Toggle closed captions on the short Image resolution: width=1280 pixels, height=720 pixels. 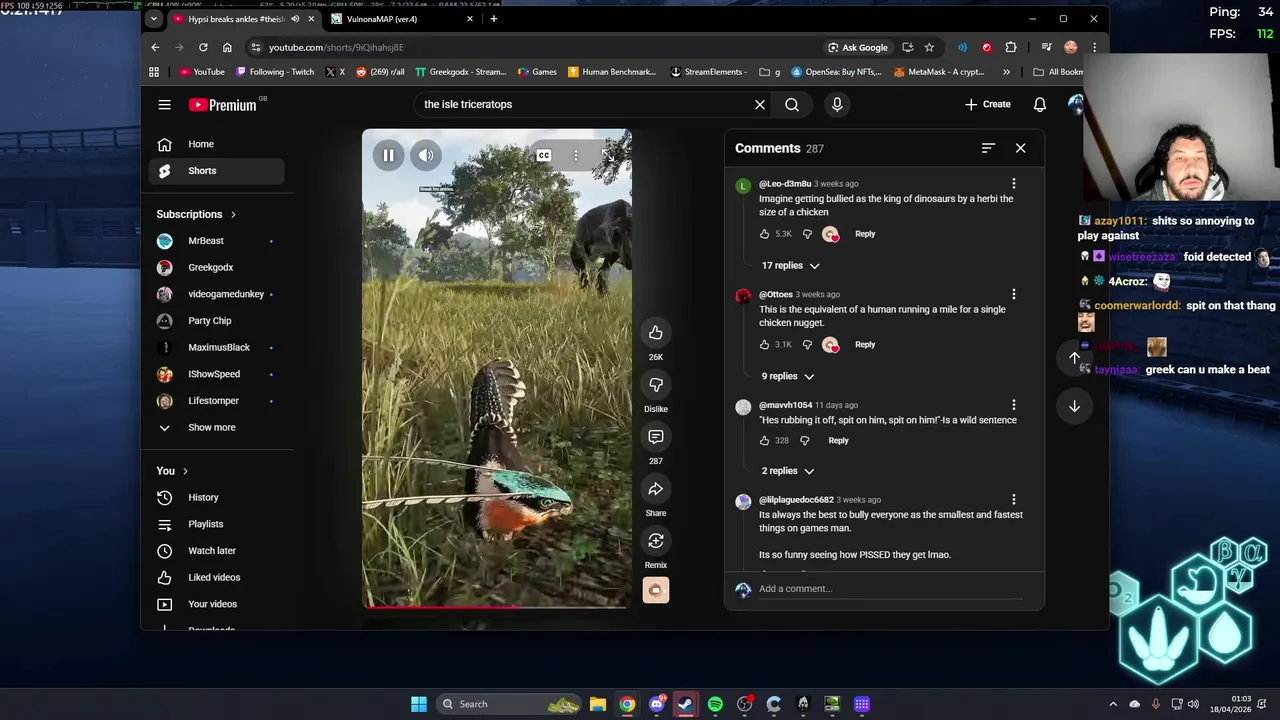(x=544, y=155)
